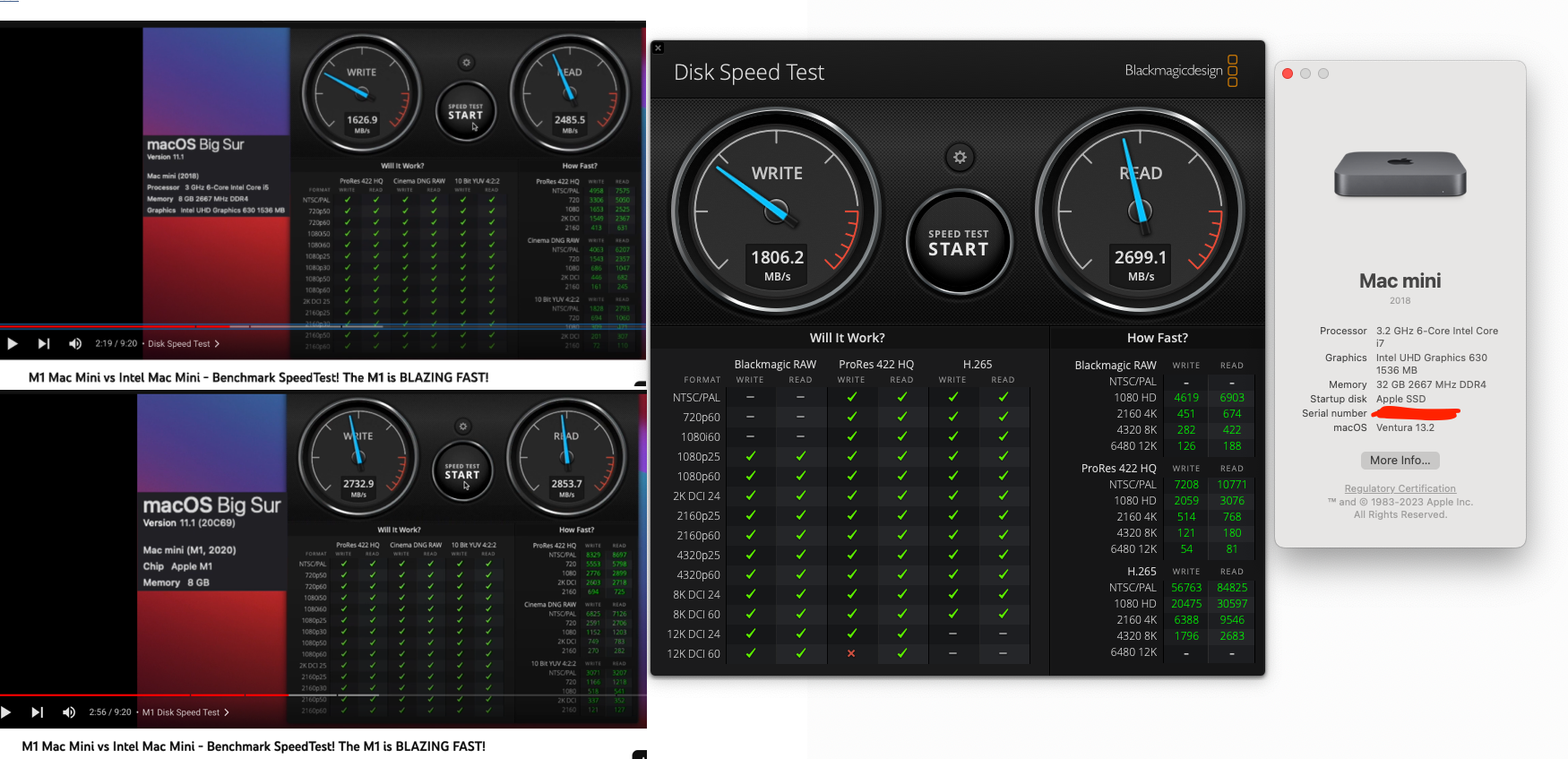The width and height of the screenshot is (1568, 759).
Task: Click the video title under the 2:19 player
Action: [x=258, y=377]
